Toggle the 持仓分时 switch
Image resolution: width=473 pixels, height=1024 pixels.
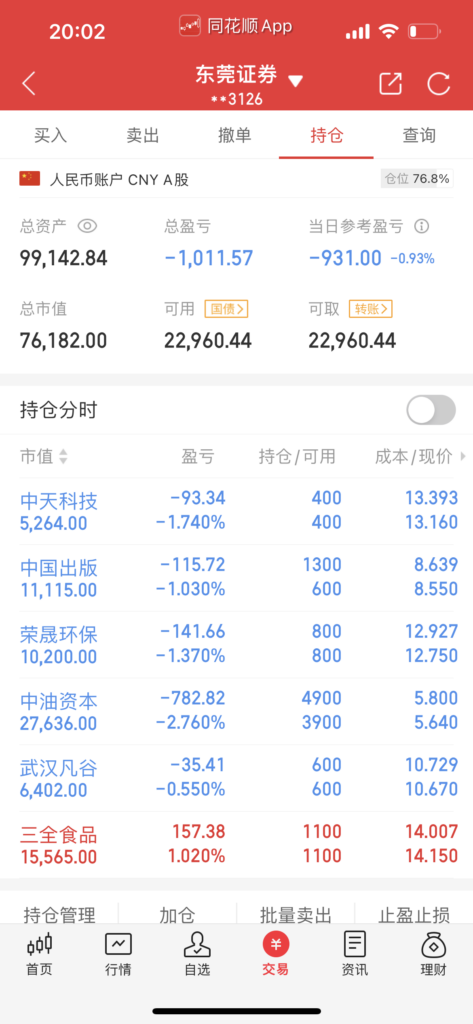(x=431, y=410)
